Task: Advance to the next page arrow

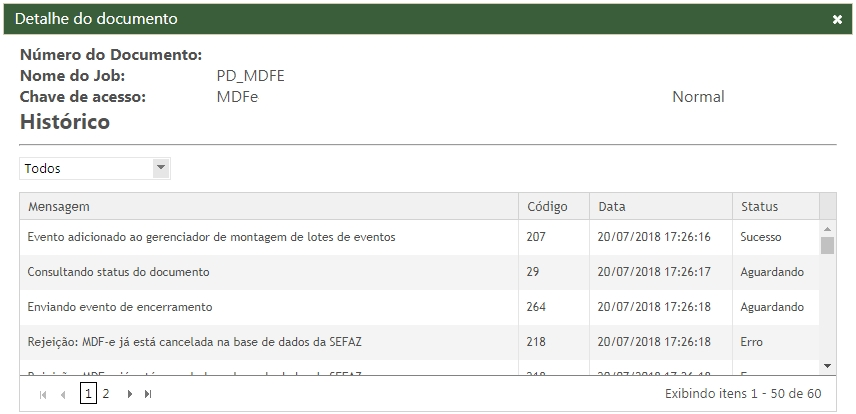Action: coord(129,395)
